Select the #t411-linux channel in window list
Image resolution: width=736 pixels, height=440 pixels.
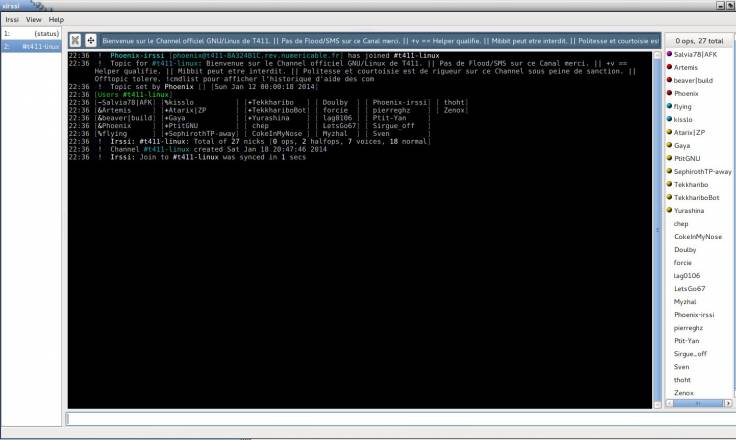(30, 46)
